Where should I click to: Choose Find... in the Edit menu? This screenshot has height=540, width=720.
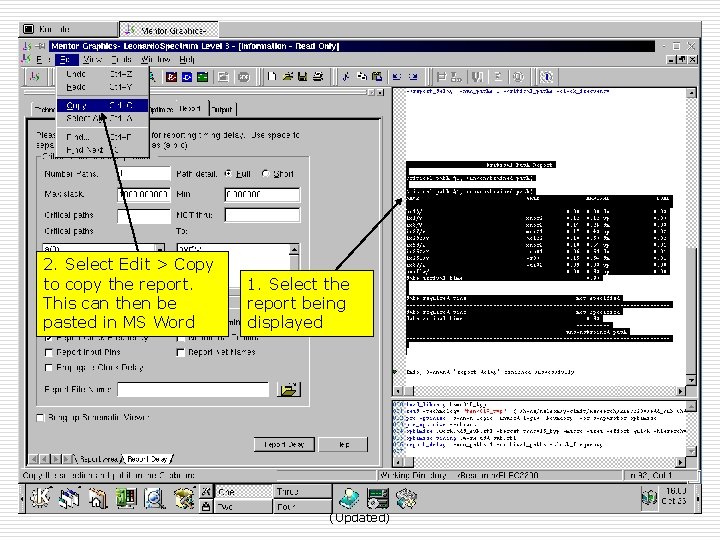[102, 137]
